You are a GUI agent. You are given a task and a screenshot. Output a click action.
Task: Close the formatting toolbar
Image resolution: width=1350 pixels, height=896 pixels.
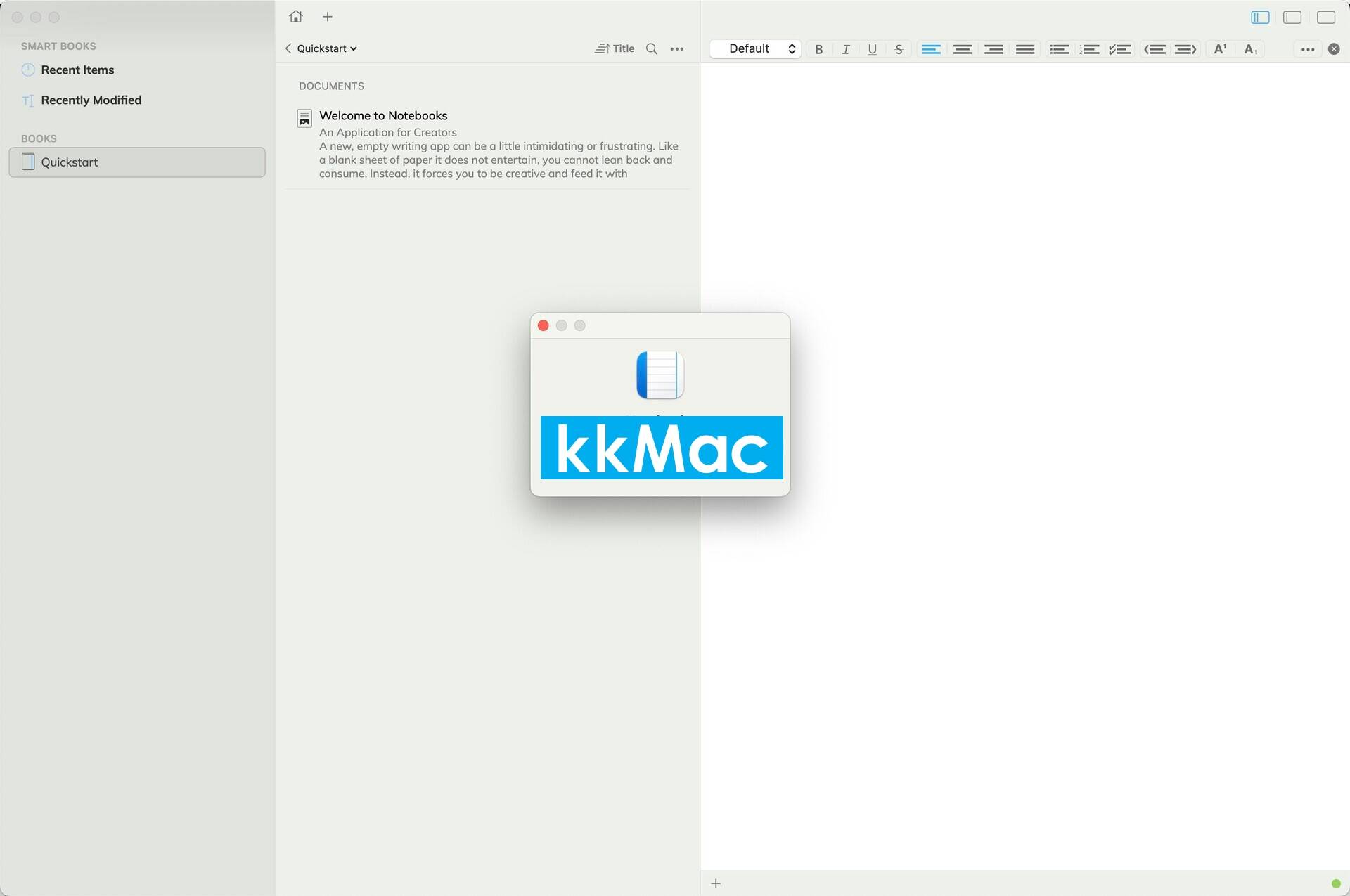pos(1333,49)
